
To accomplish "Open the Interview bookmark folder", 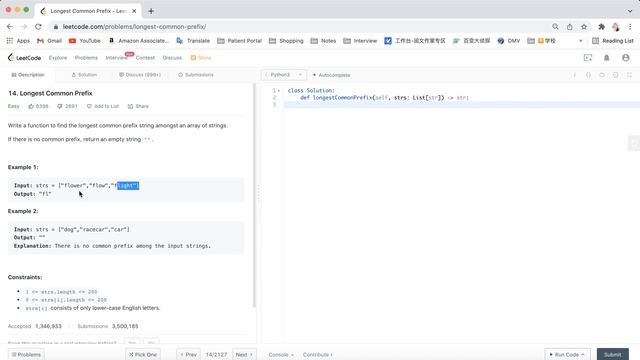I will click(x=360, y=41).
